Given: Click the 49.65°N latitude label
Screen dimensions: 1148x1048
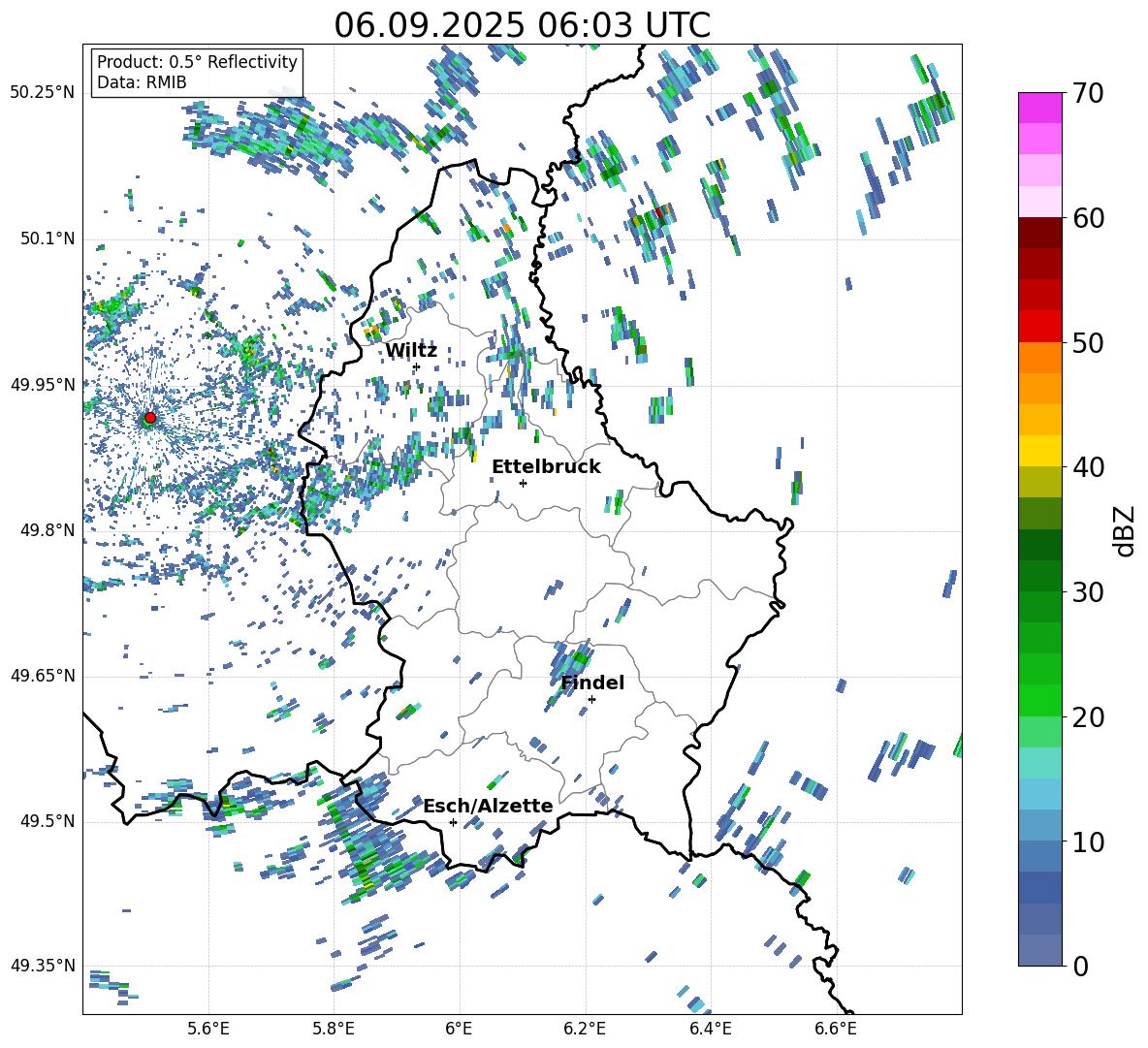Looking at the screenshot, I should click(x=43, y=677).
